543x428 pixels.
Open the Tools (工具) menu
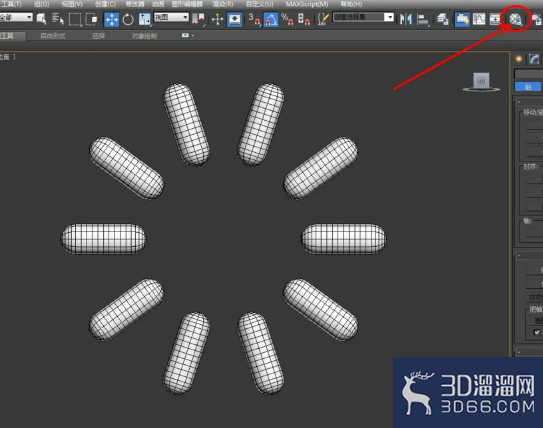(x=11, y=4)
